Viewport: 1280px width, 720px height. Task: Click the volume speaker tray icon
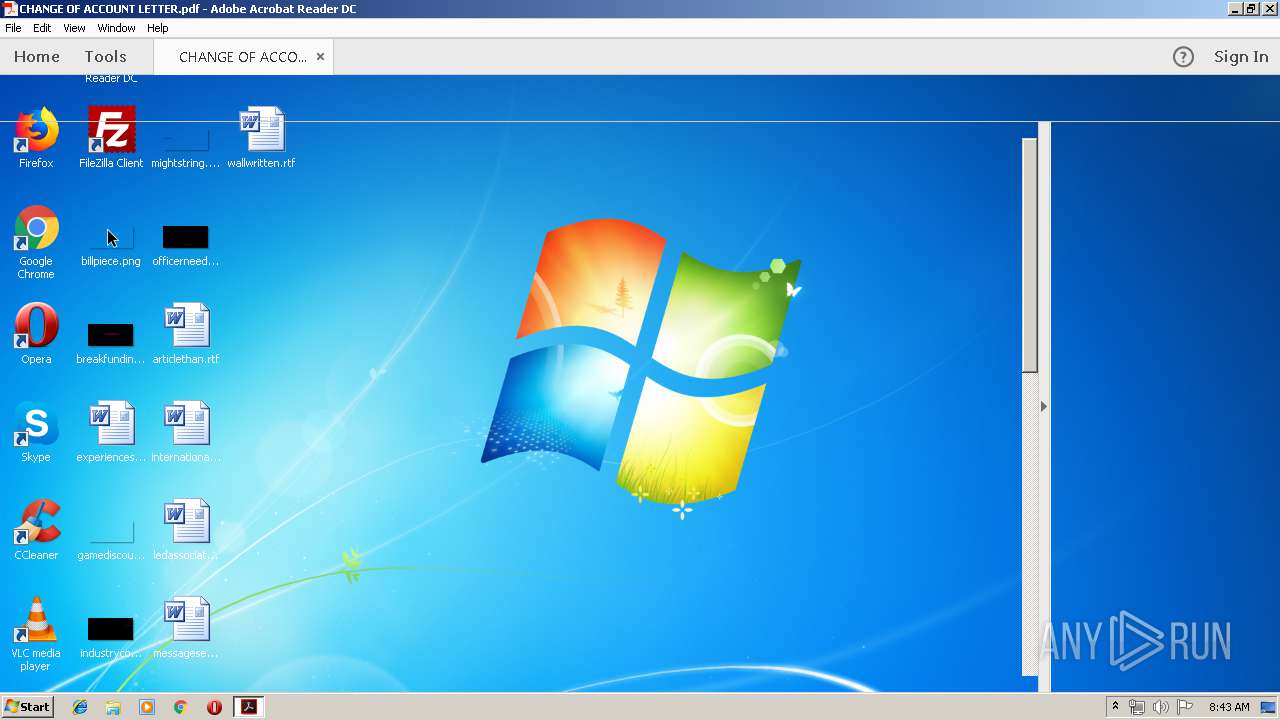[x=1160, y=707]
